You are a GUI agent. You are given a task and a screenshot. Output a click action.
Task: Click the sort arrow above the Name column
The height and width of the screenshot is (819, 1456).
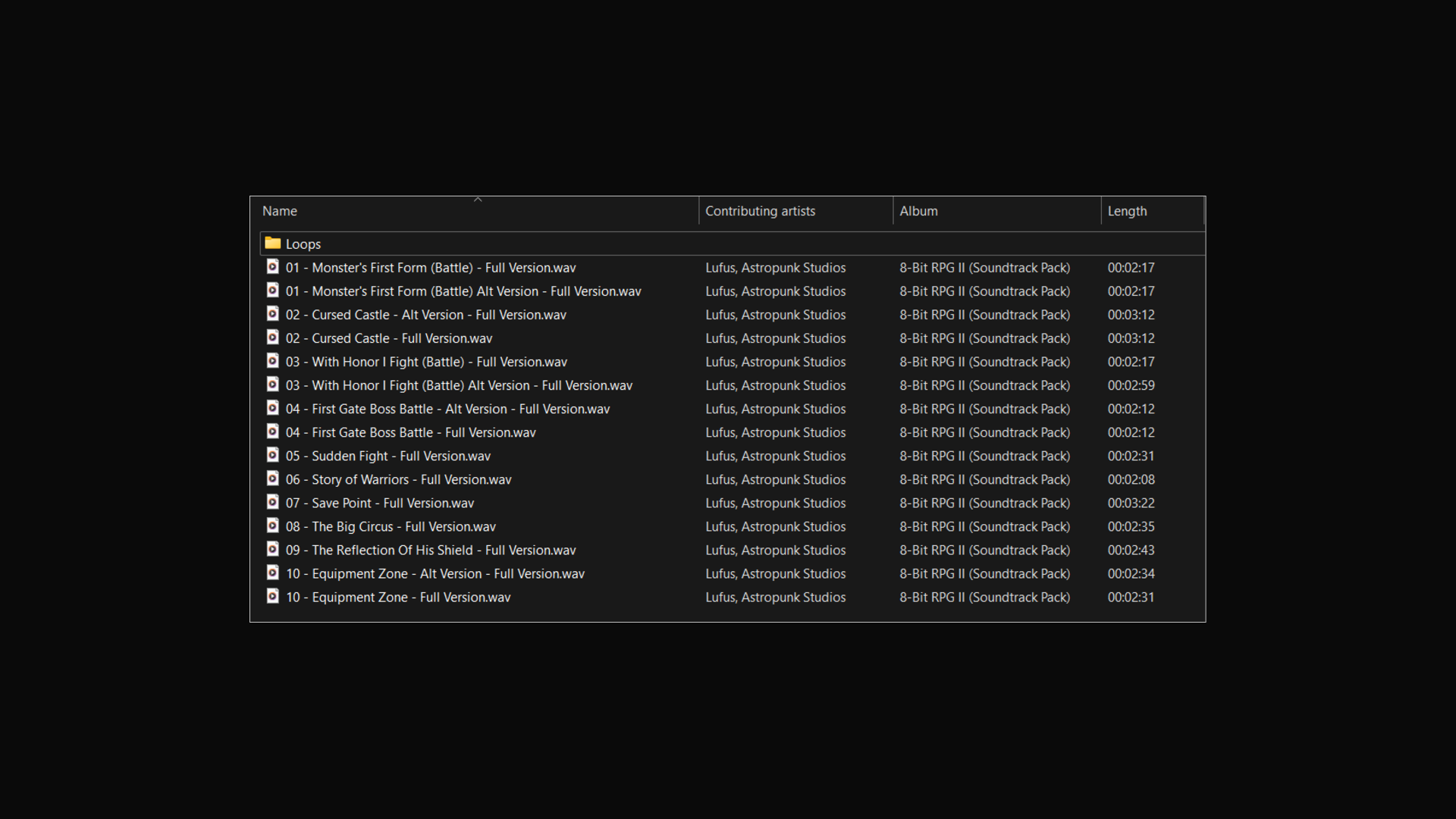(478, 199)
